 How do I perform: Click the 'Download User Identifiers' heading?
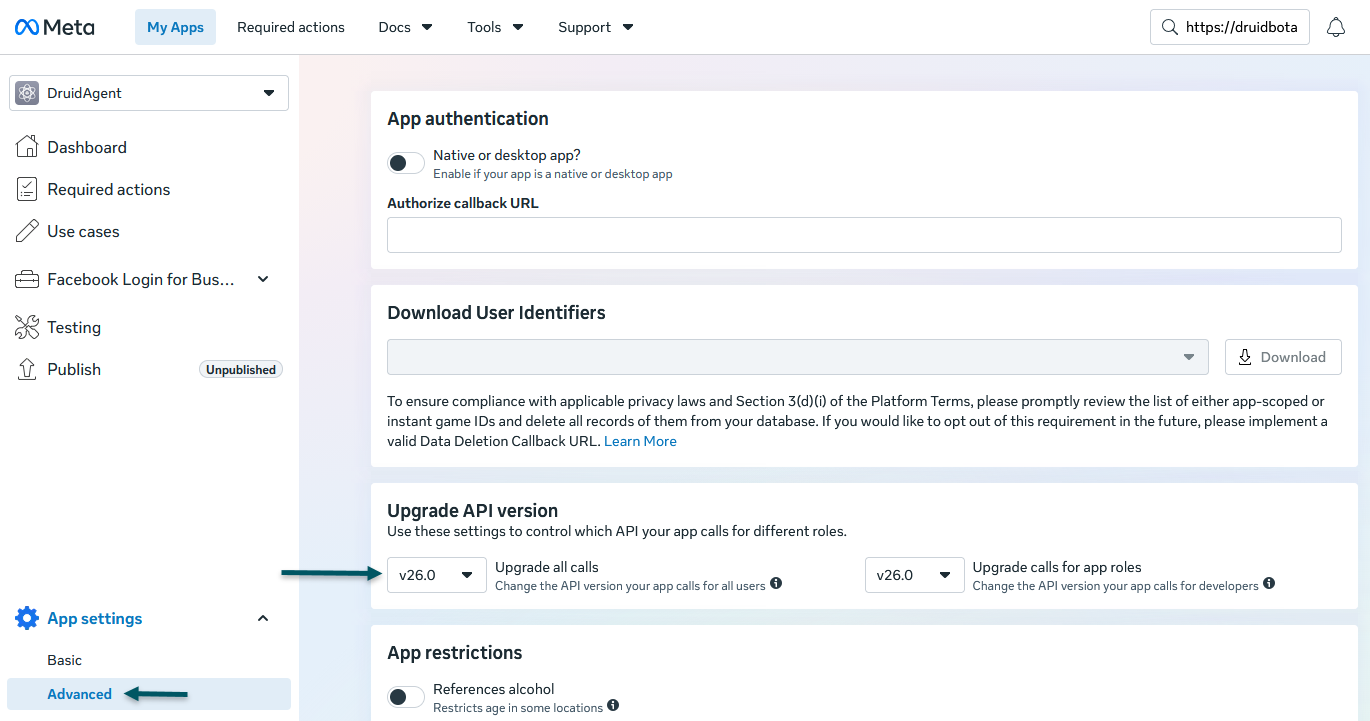point(496,312)
